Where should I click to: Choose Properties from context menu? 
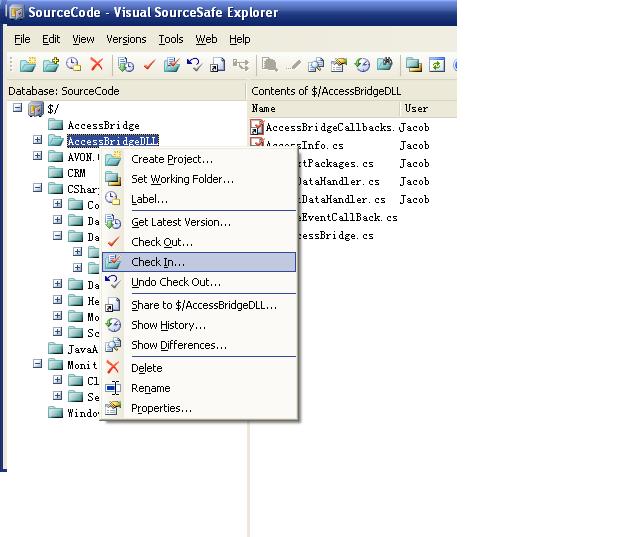click(199, 408)
